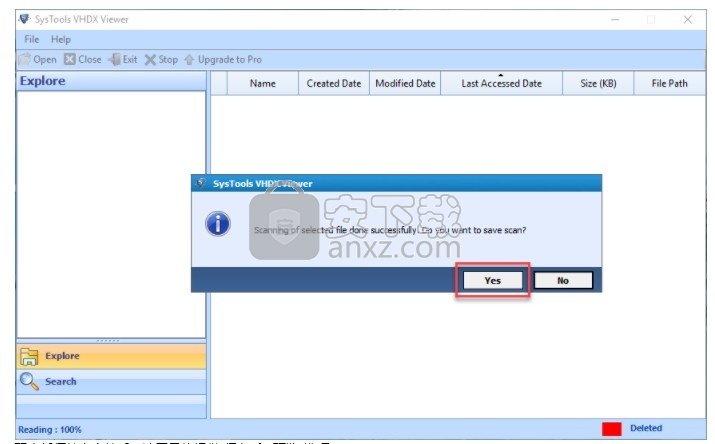
Task: Sort by the Name column header
Action: 263,83
